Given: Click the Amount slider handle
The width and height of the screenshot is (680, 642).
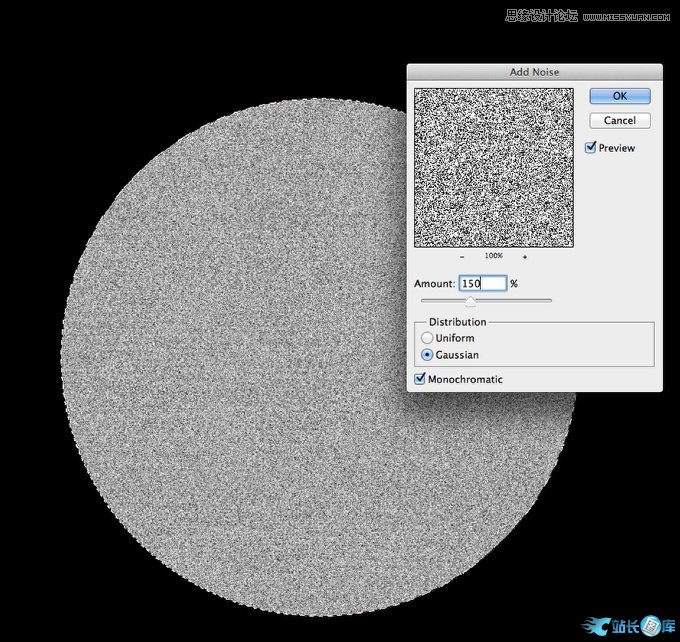Looking at the screenshot, I should pyautogui.click(x=470, y=300).
